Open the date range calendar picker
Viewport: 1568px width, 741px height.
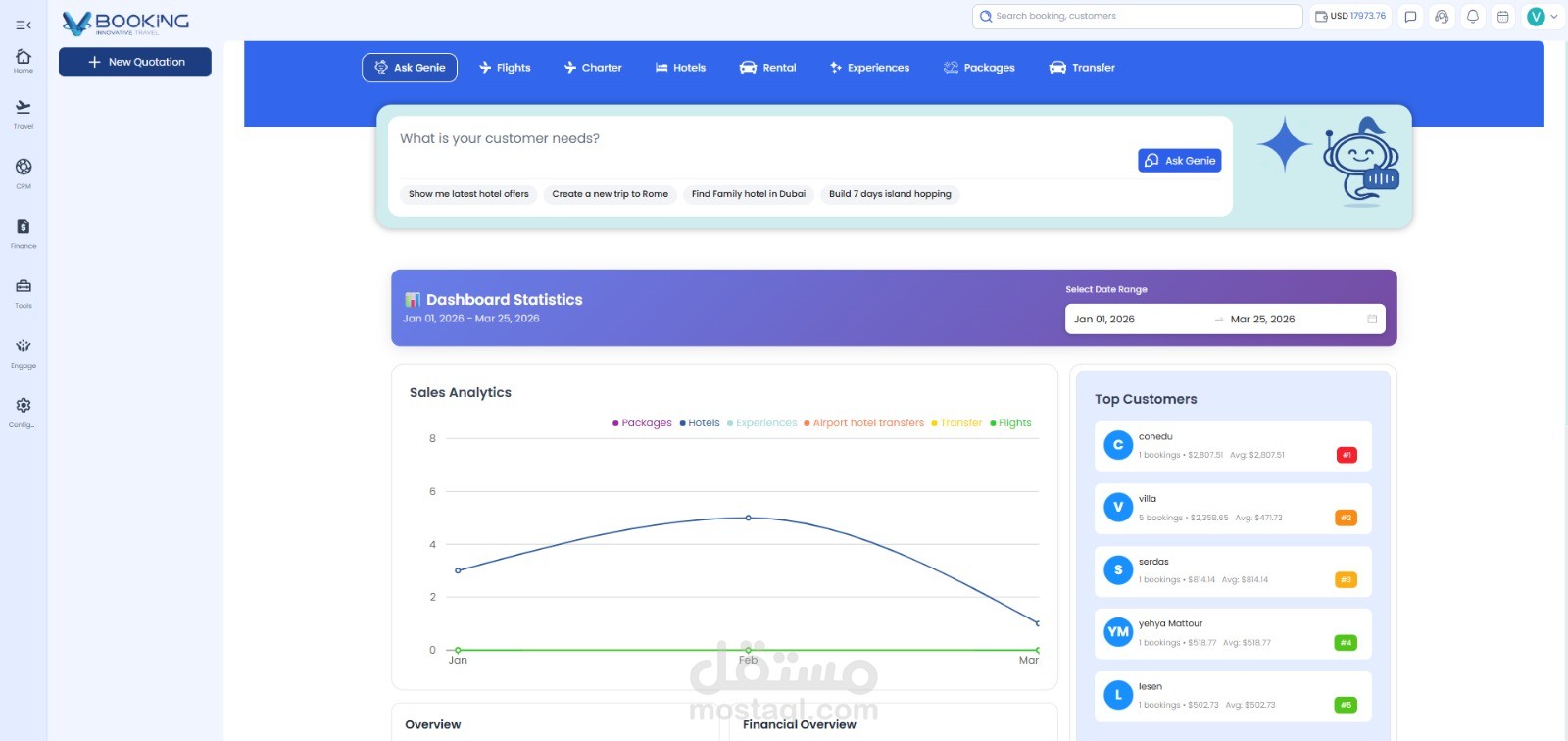pyautogui.click(x=1372, y=320)
